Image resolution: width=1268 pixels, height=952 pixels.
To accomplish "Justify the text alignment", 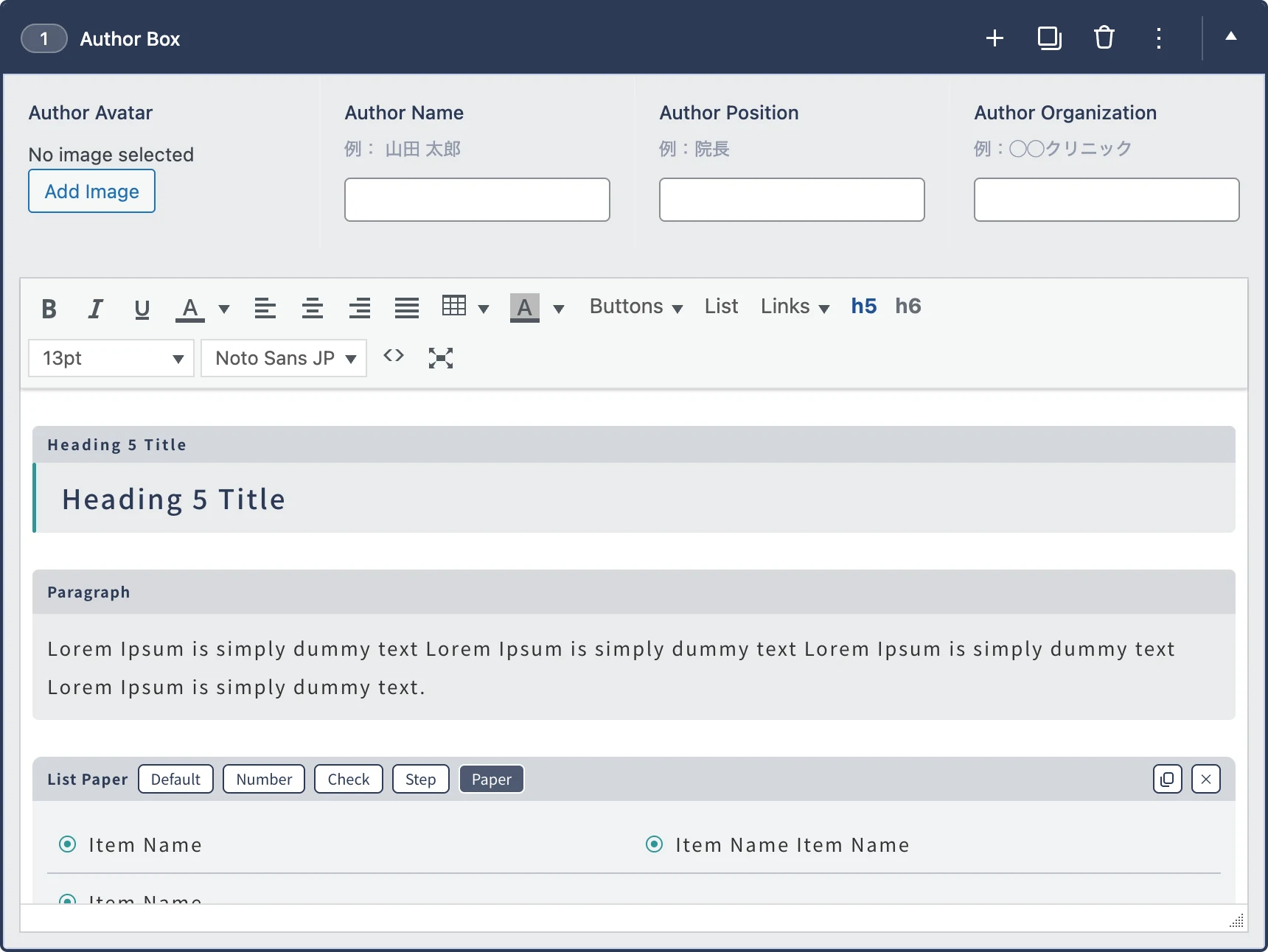I will (x=407, y=308).
